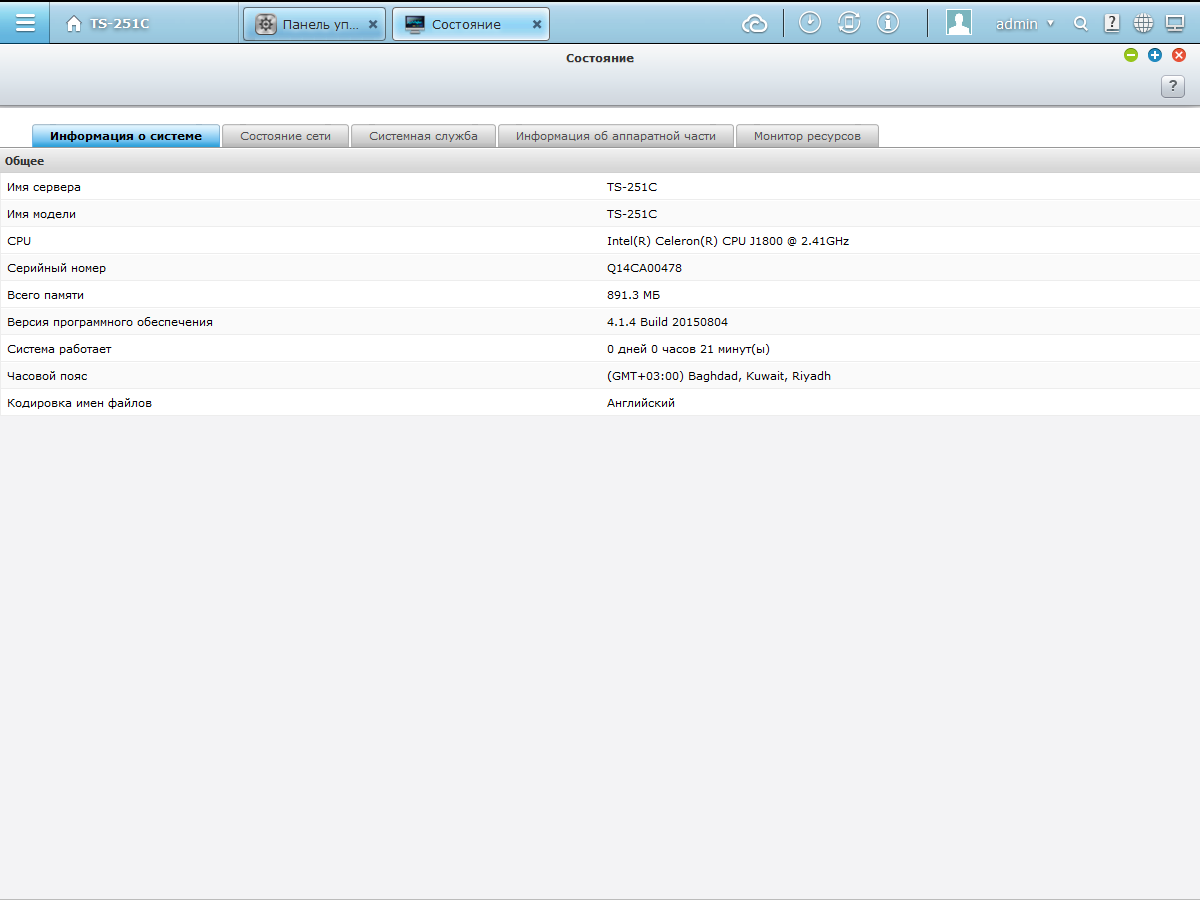
Task: Click encoding value Английский
Action: pyautogui.click(x=641, y=403)
